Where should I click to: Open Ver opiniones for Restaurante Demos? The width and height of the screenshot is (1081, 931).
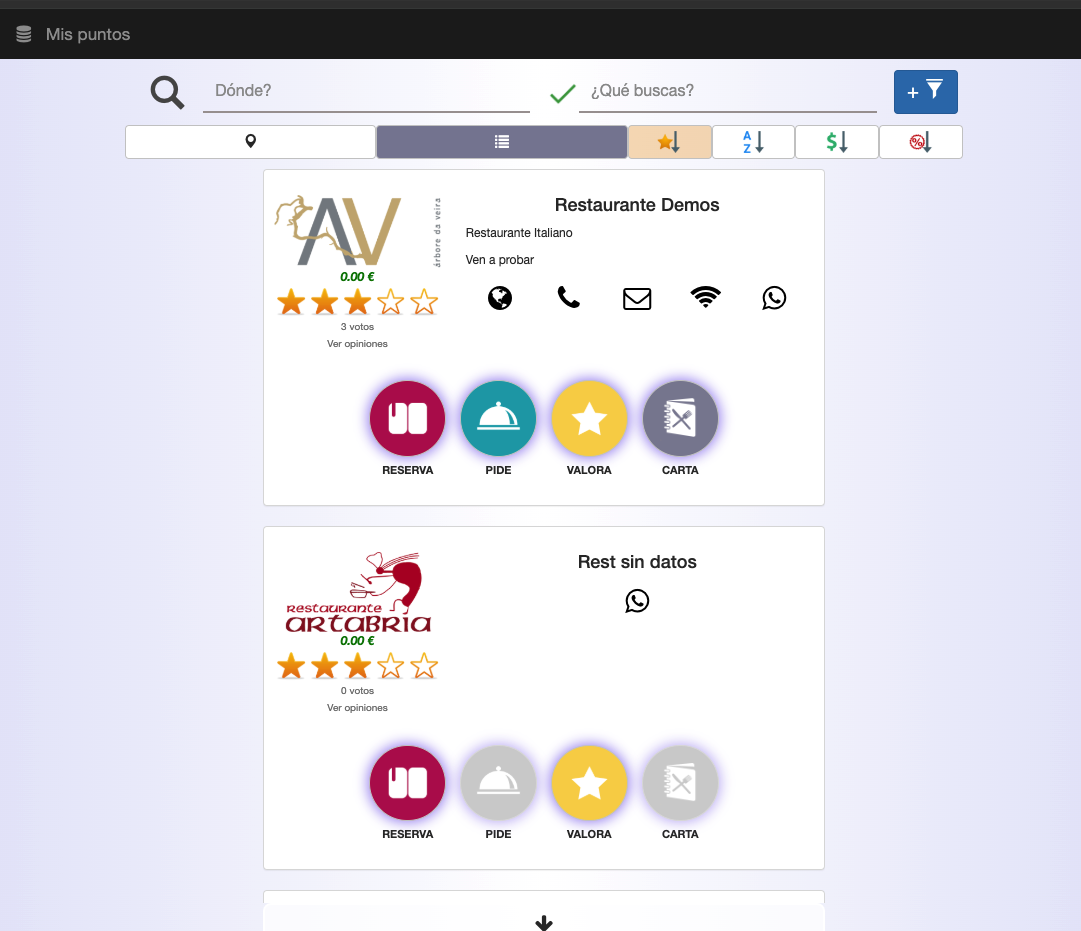click(357, 344)
